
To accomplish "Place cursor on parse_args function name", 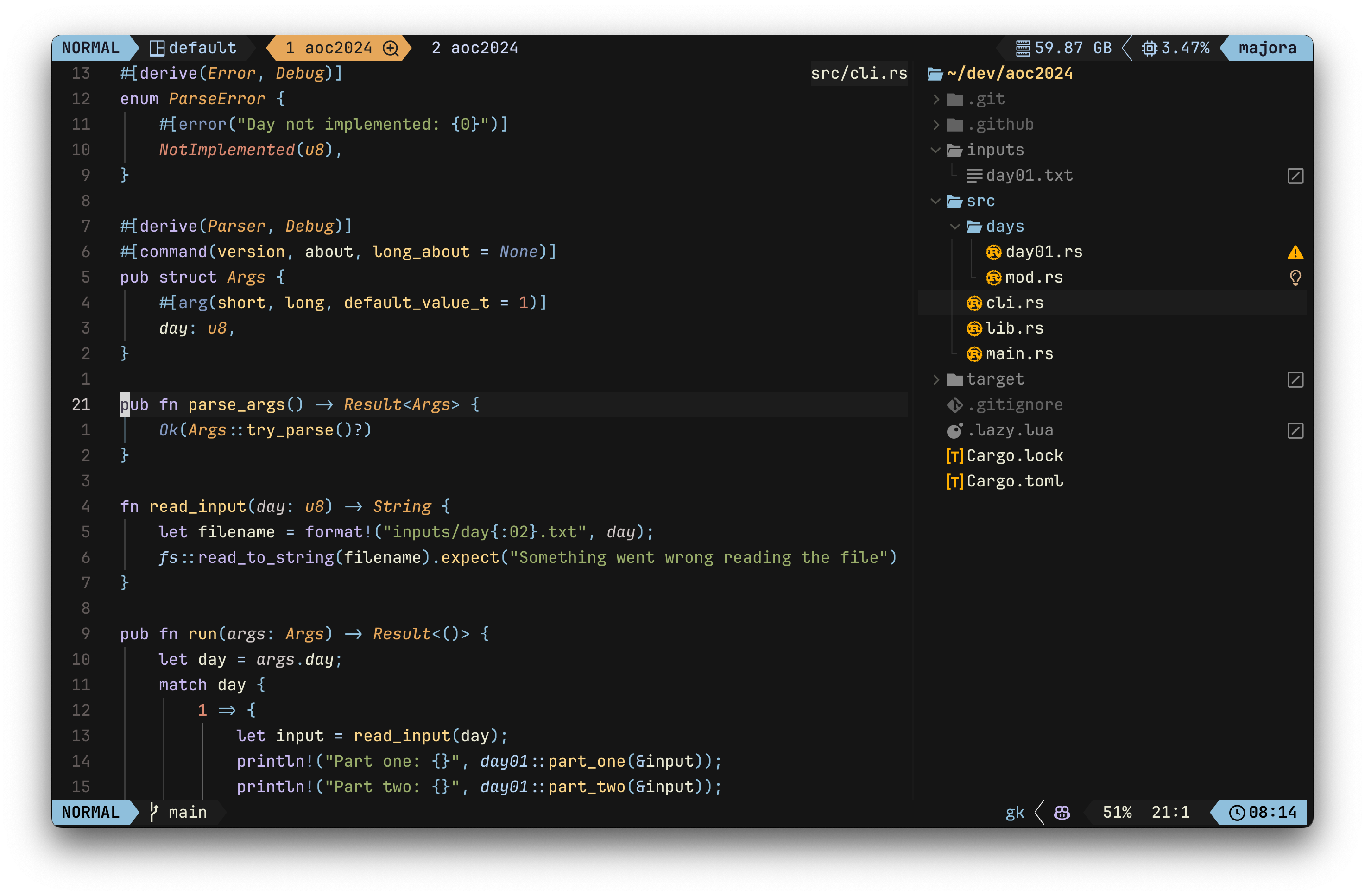I will pyautogui.click(x=236, y=405).
